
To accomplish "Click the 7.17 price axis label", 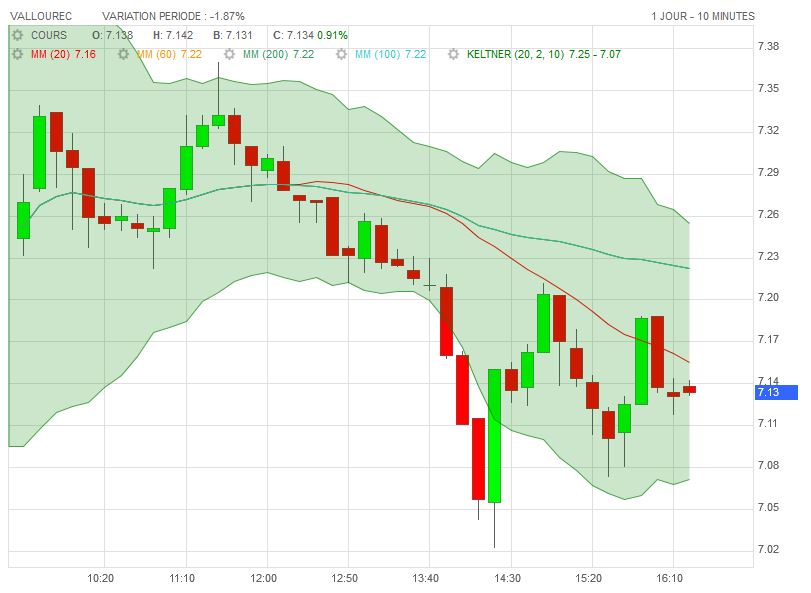I will 768,340.
